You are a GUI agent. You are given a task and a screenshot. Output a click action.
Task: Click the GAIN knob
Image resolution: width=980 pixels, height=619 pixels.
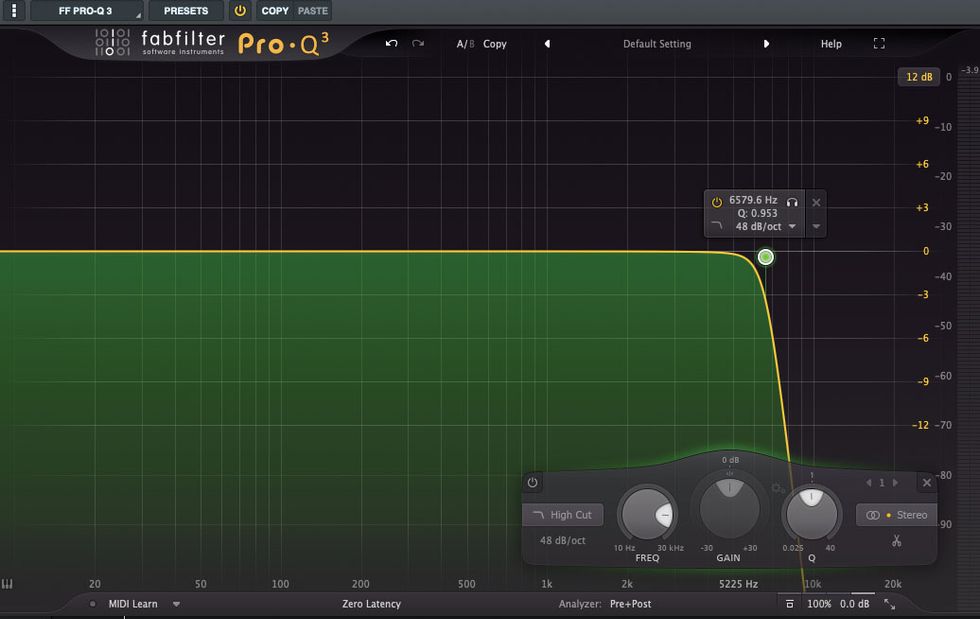tap(729, 508)
